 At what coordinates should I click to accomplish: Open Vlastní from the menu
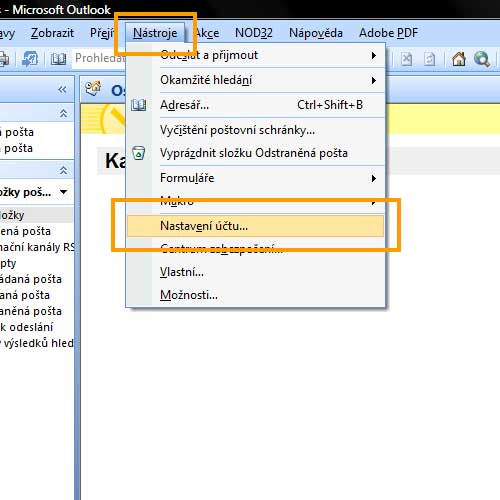point(255,272)
